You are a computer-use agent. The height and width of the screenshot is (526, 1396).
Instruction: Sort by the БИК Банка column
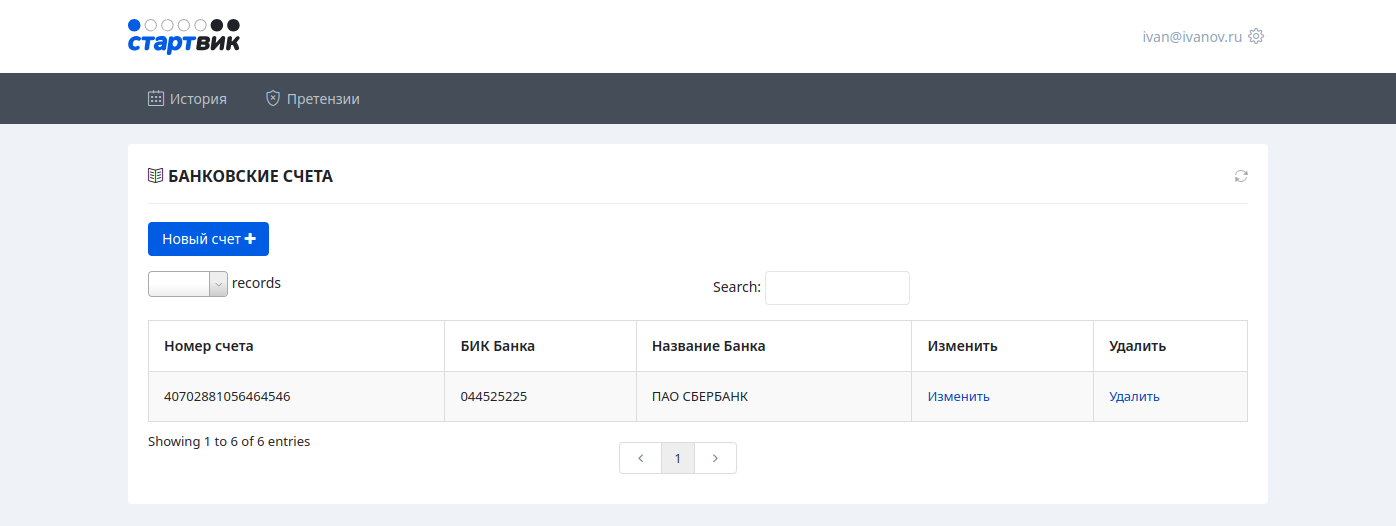coord(497,346)
